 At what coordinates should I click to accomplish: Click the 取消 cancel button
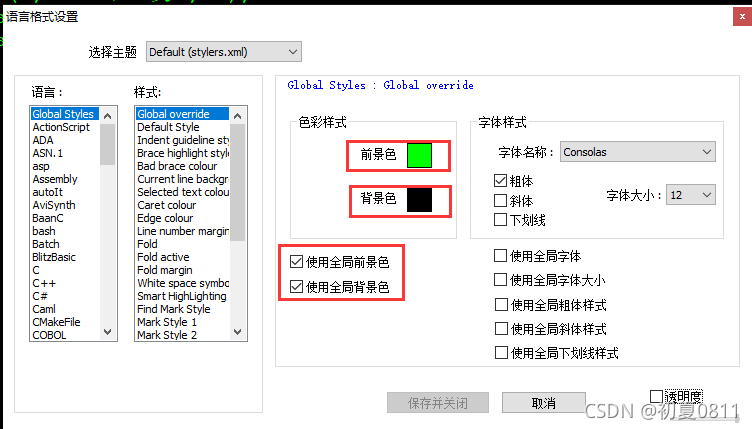[544, 403]
